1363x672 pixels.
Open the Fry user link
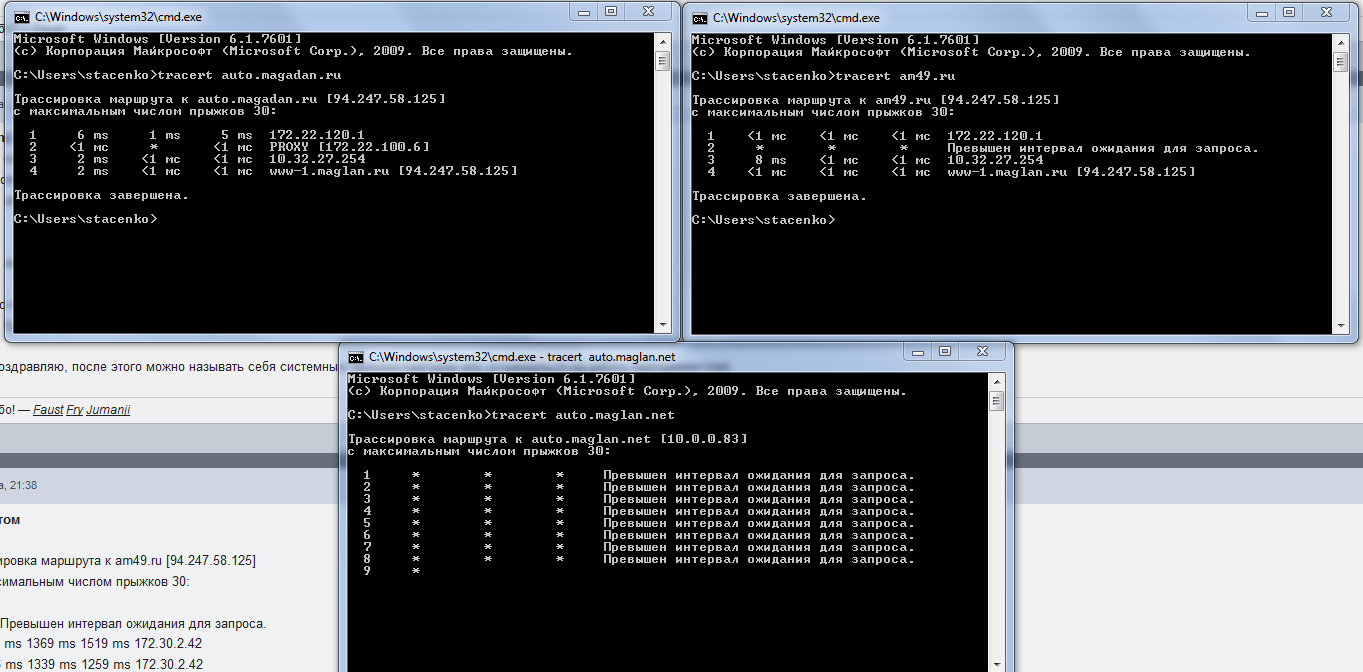(75, 410)
